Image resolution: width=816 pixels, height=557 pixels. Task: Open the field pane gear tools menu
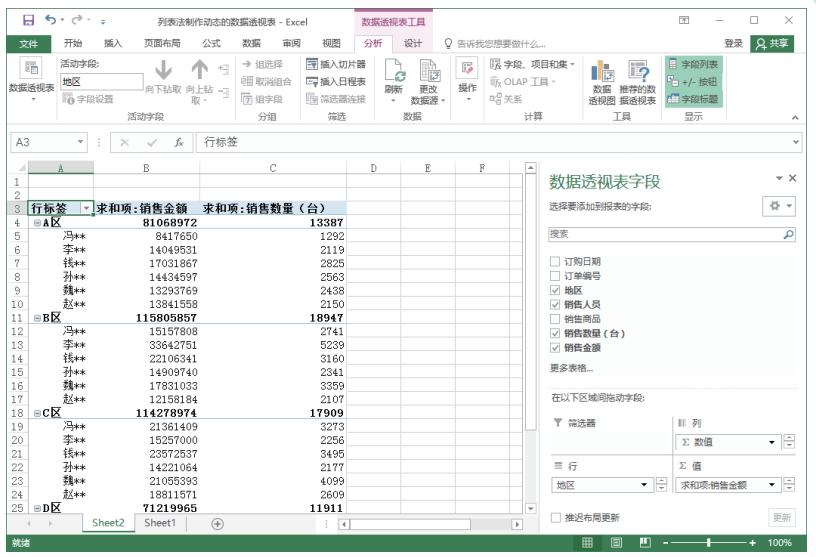(779, 206)
